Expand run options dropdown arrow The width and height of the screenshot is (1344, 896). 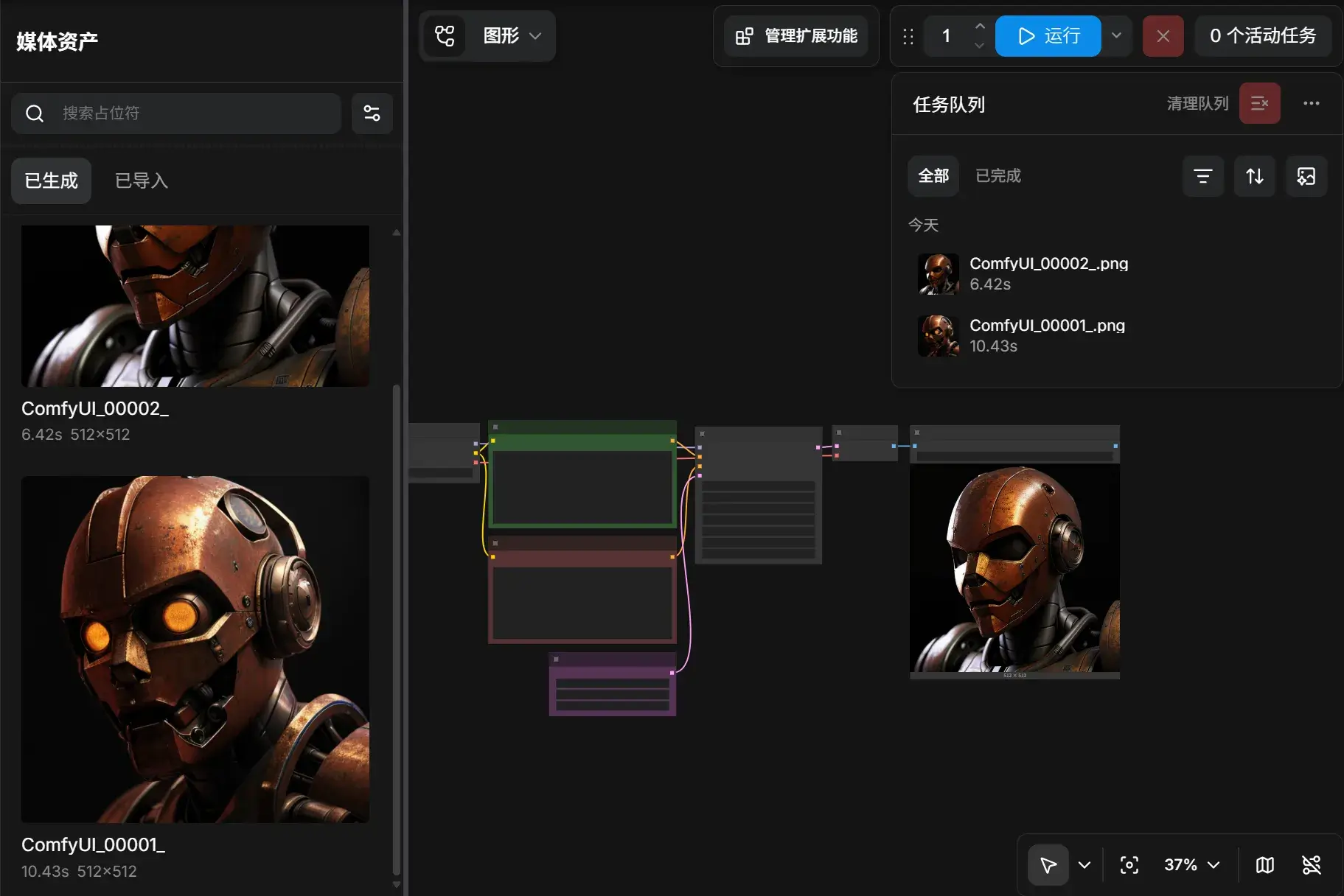point(1116,35)
